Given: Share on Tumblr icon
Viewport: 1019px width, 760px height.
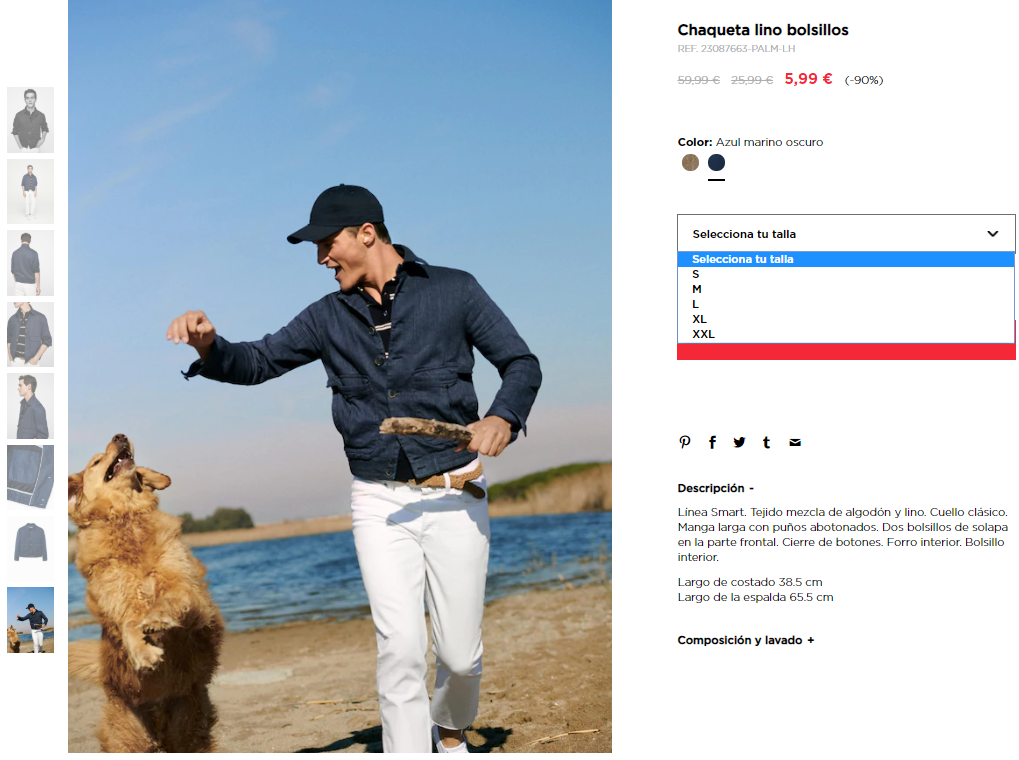Looking at the screenshot, I should tap(767, 442).
